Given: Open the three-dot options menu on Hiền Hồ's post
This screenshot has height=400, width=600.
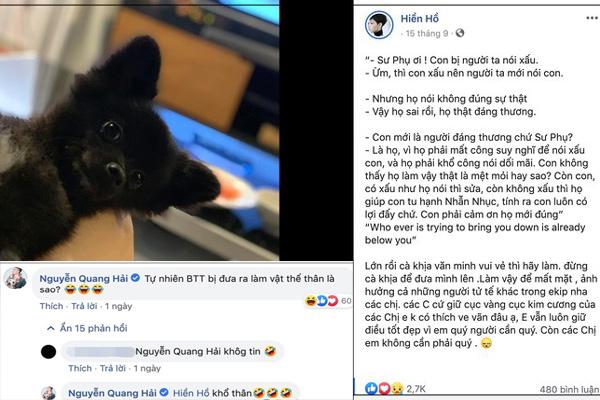Looking at the screenshot, I should (x=592, y=18).
